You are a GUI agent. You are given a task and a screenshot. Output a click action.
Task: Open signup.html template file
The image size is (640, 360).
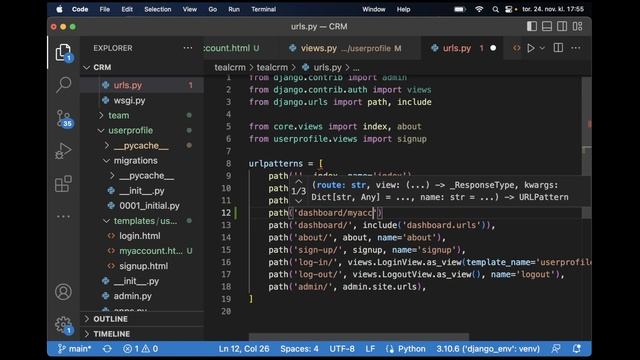tap(142, 266)
